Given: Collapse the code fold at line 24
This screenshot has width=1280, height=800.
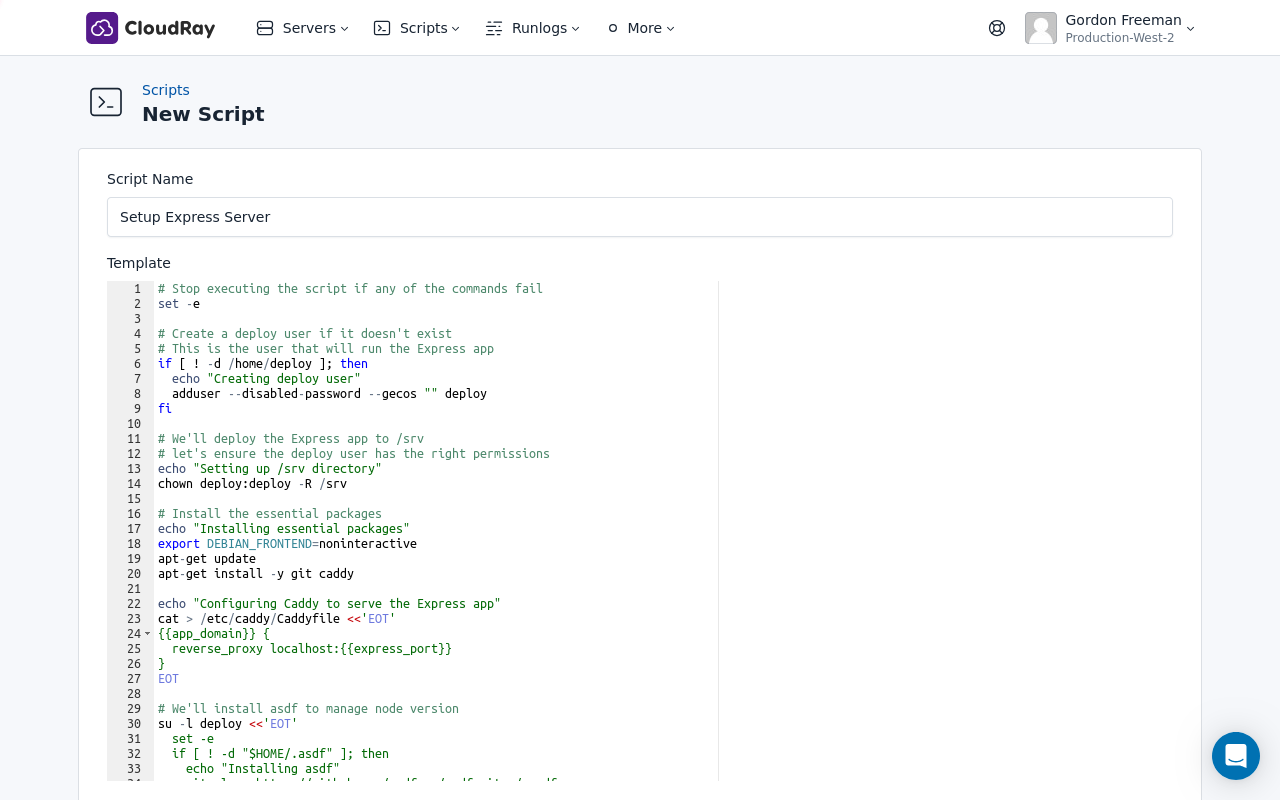Looking at the screenshot, I should [147, 633].
